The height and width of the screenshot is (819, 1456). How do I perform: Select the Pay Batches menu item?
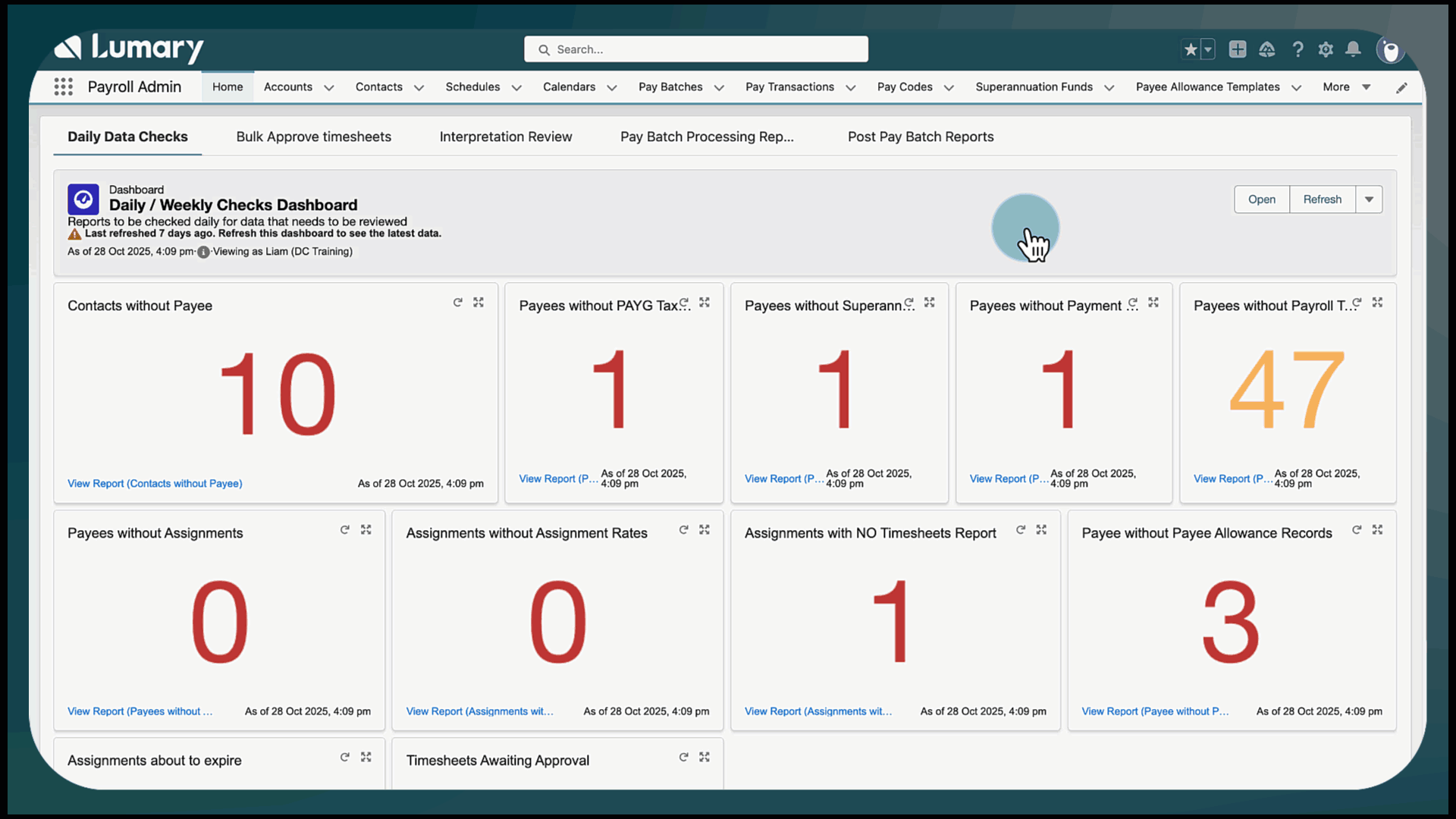(x=671, y=87)
